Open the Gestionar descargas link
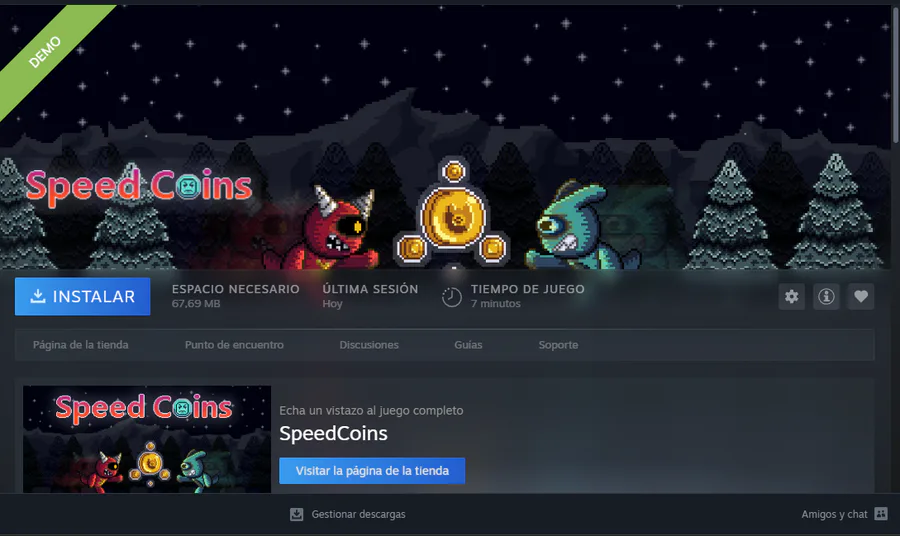Viewport: 900px width, 536px height. click(x=358, y=514)
